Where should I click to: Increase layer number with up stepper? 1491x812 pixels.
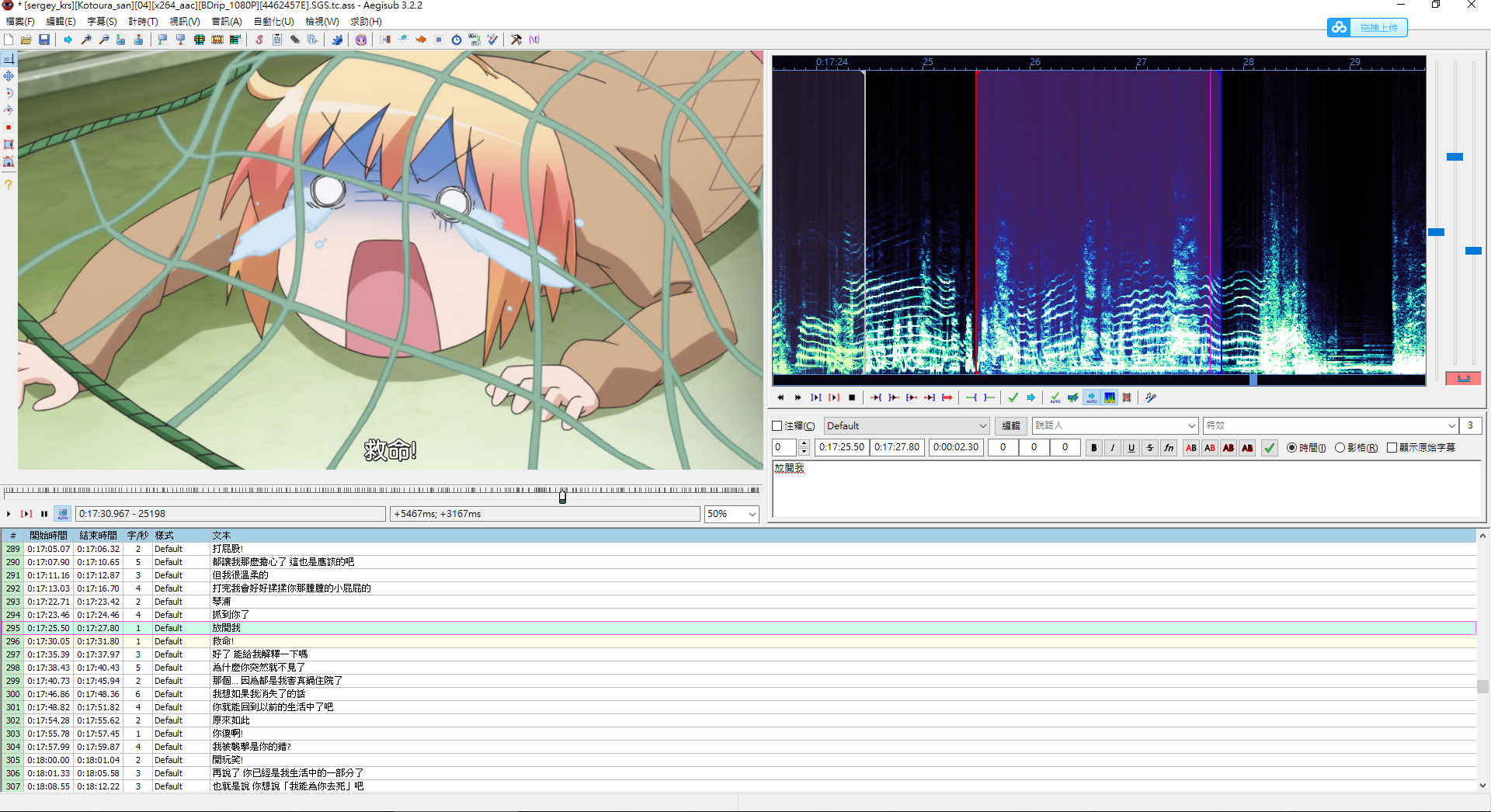[x=804, y=443]
